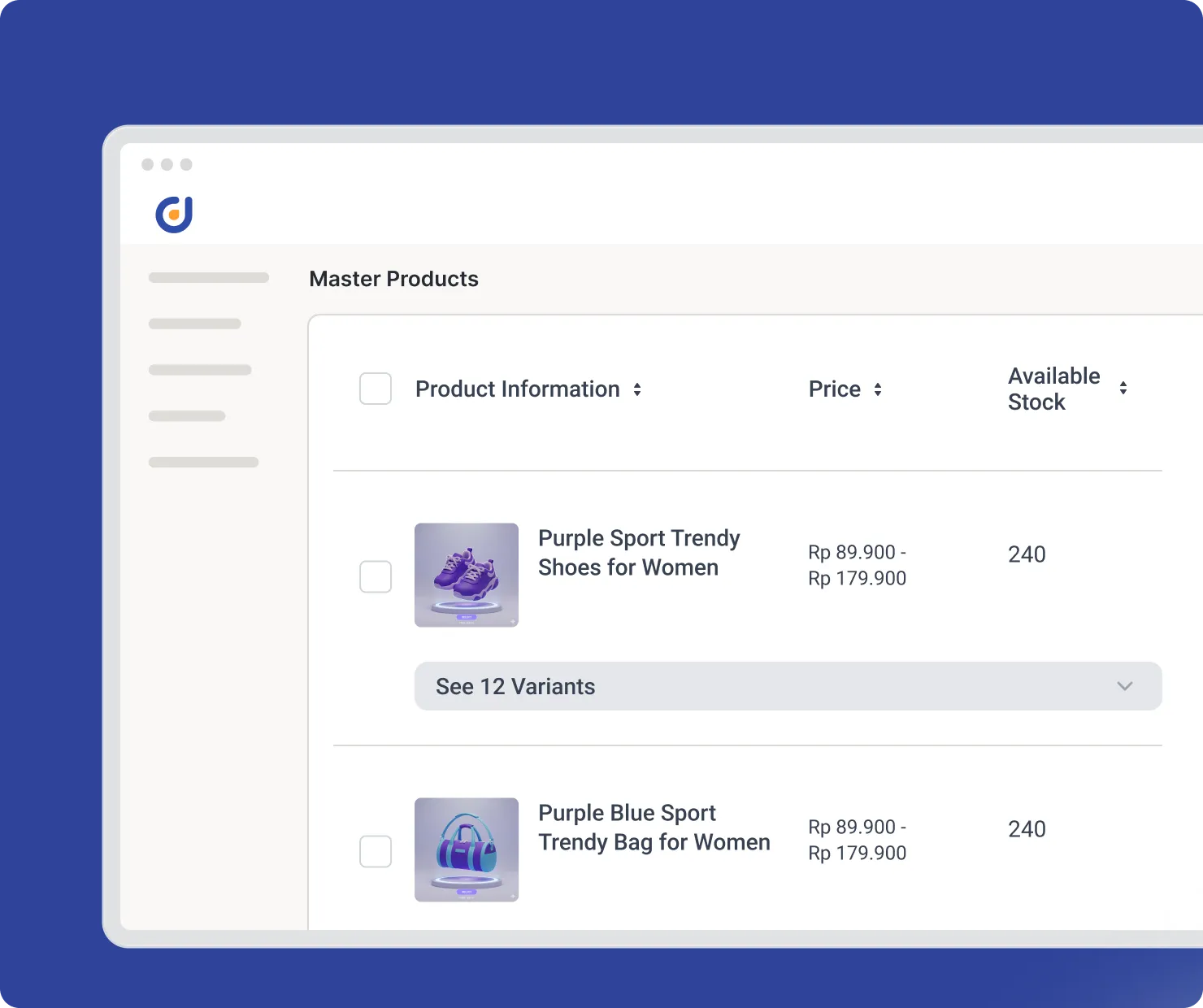Click sort arrows beside Available Stock

[1123, 389]
